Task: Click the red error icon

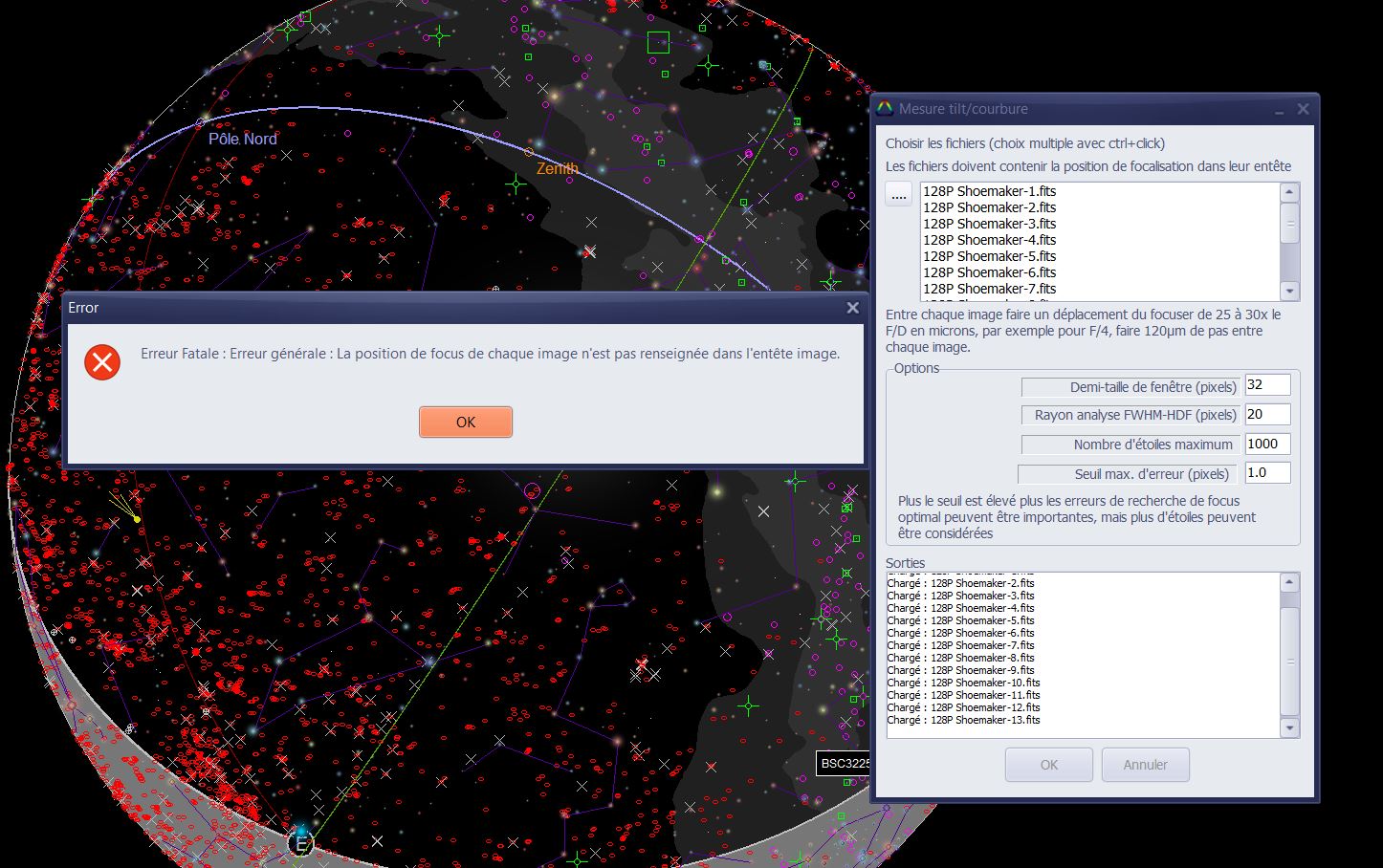Action: coord(102,362)
